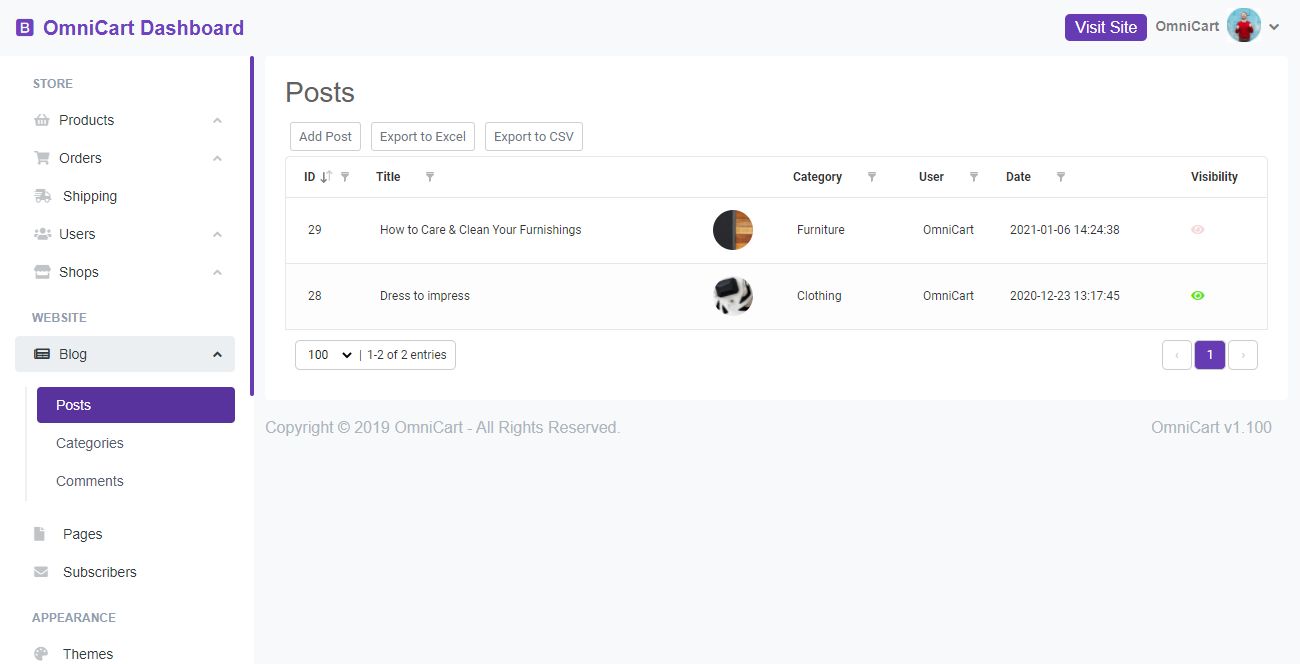Open the OmniCart user account dropdown
This screenshot has height=664, width=1300.
[1274, 27]
